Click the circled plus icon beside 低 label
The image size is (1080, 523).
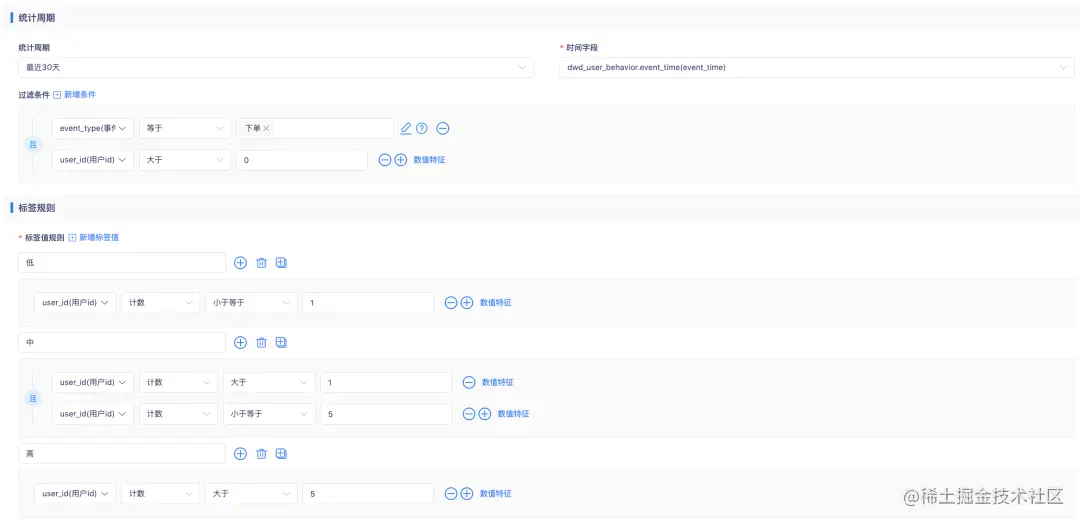point(240,263)
